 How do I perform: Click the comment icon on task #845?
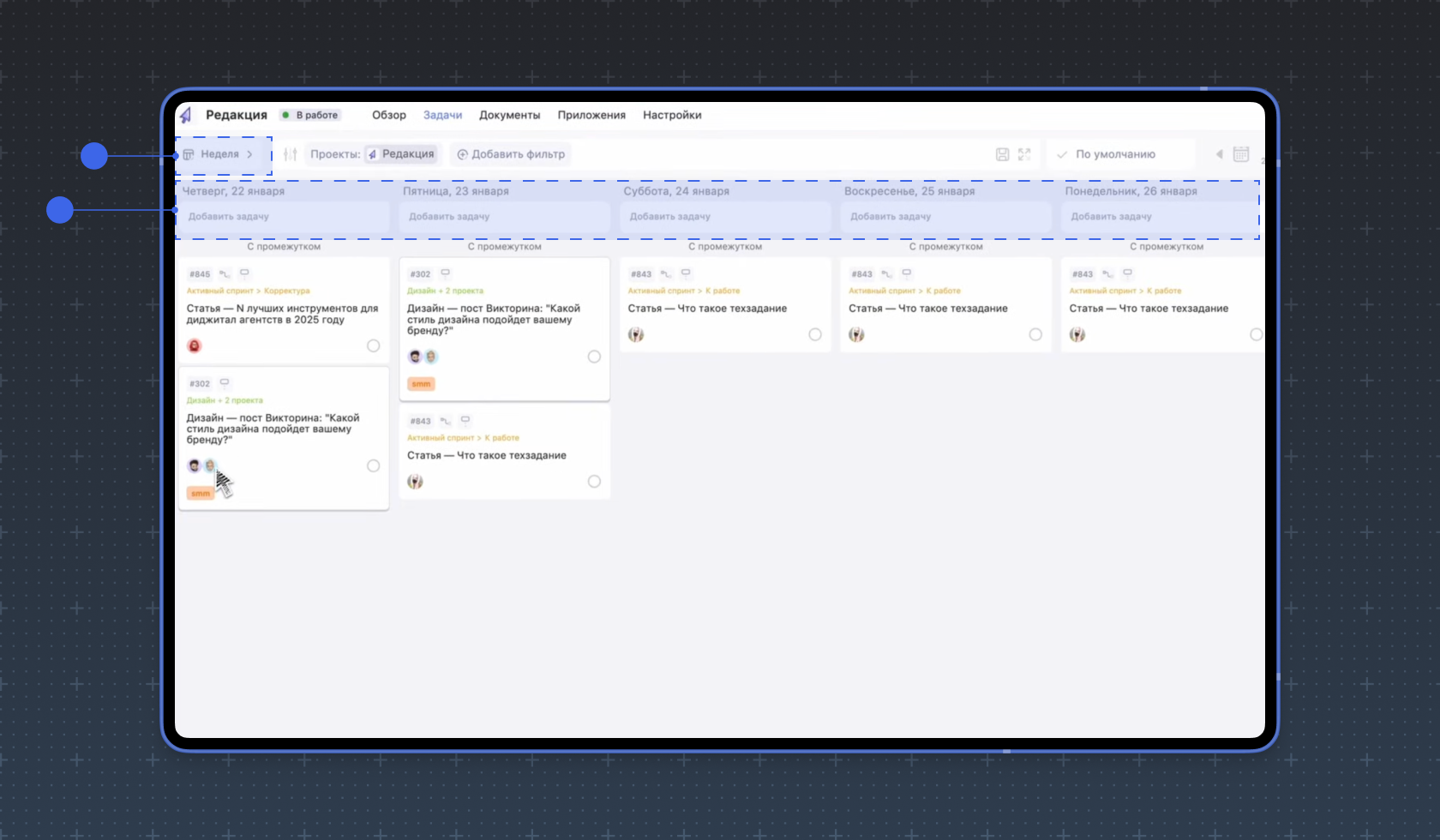244,273
